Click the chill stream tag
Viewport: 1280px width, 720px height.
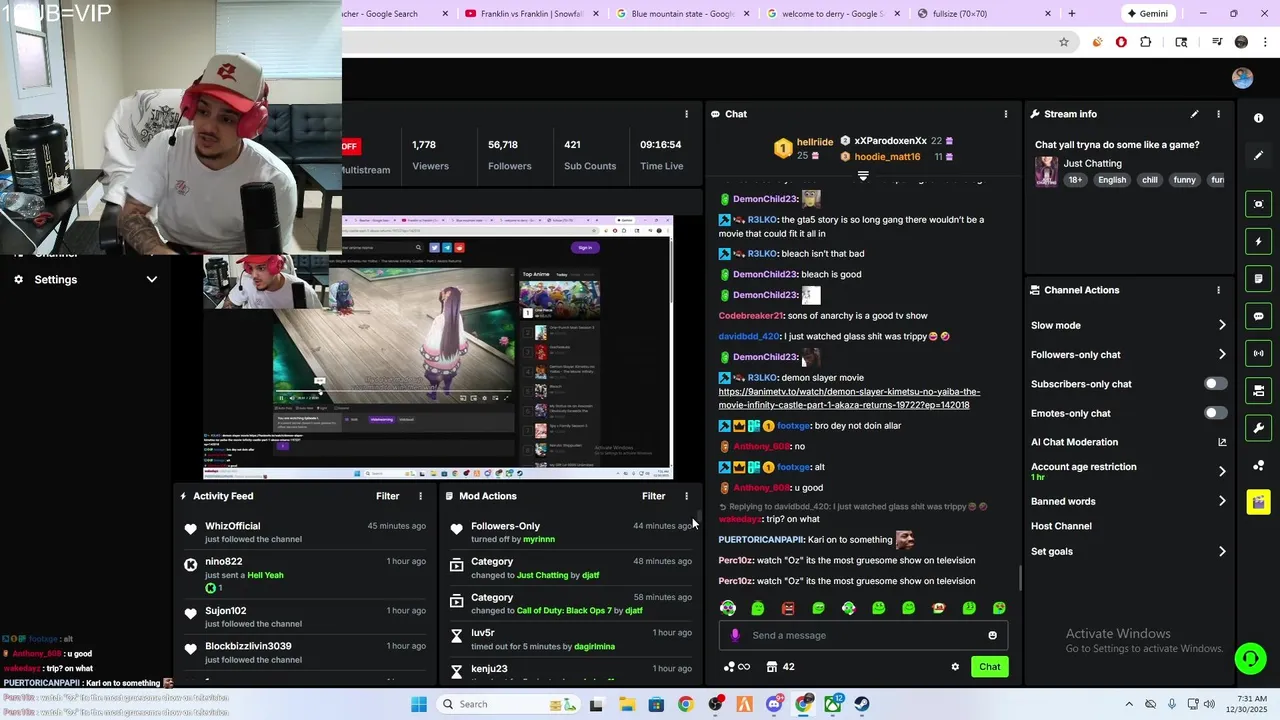(1150, 180)
